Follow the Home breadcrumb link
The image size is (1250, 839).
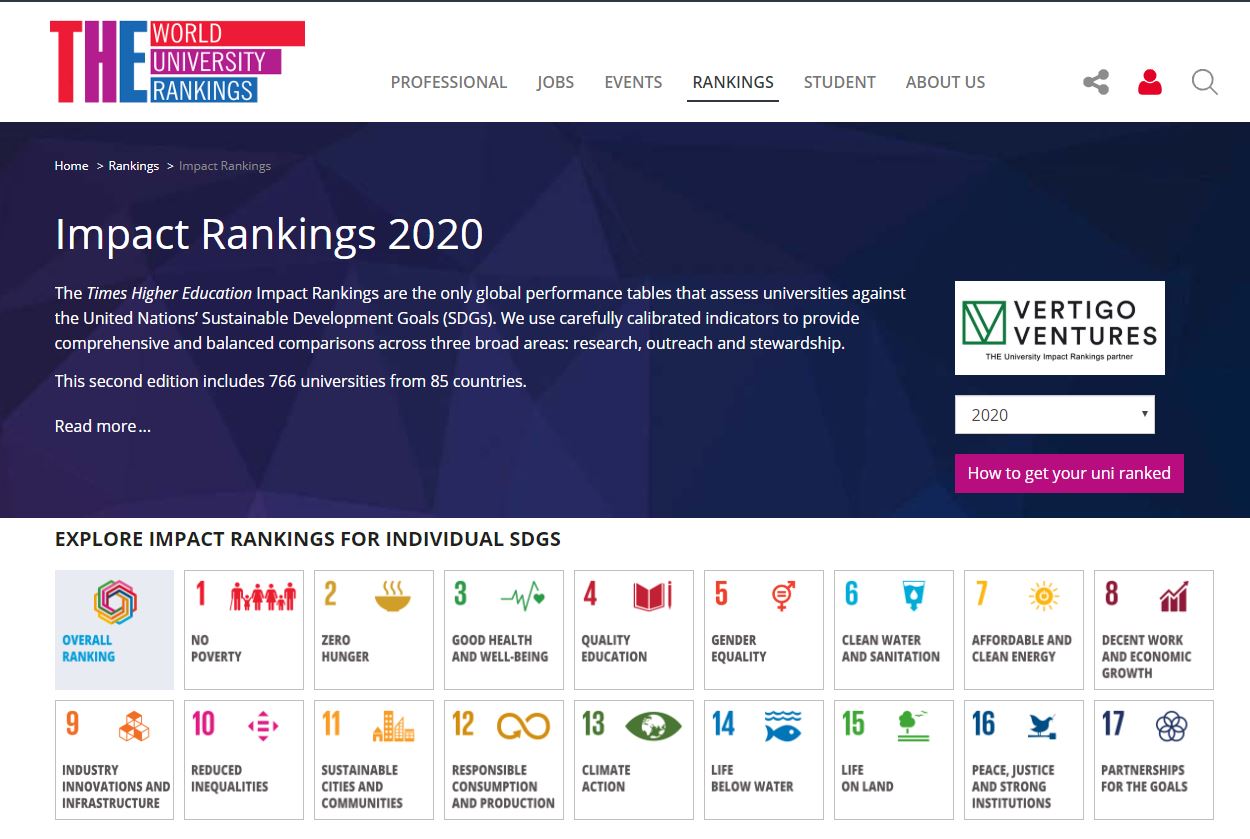coord(71,166)
